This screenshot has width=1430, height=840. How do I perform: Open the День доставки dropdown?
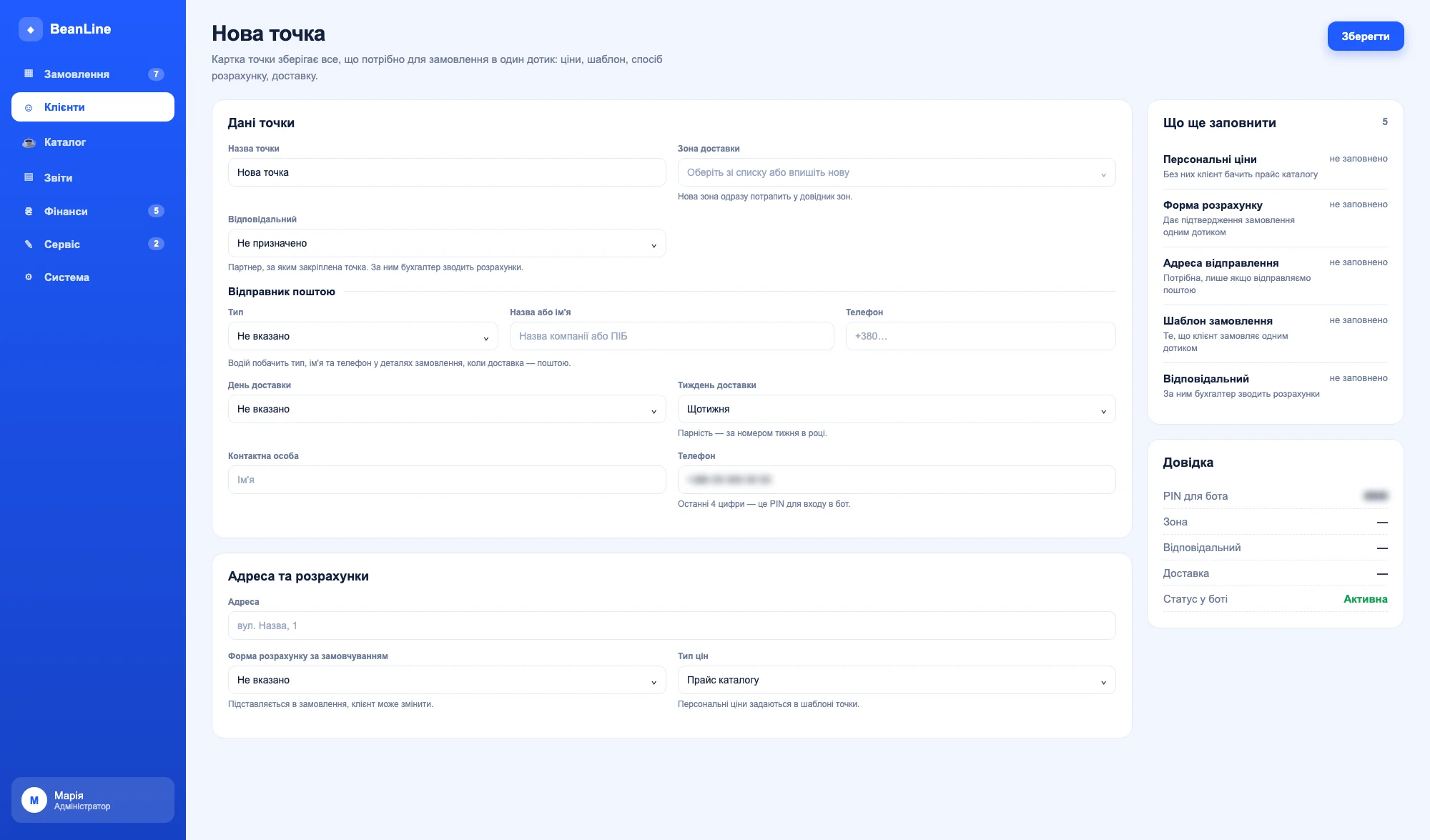pos(447,409)
